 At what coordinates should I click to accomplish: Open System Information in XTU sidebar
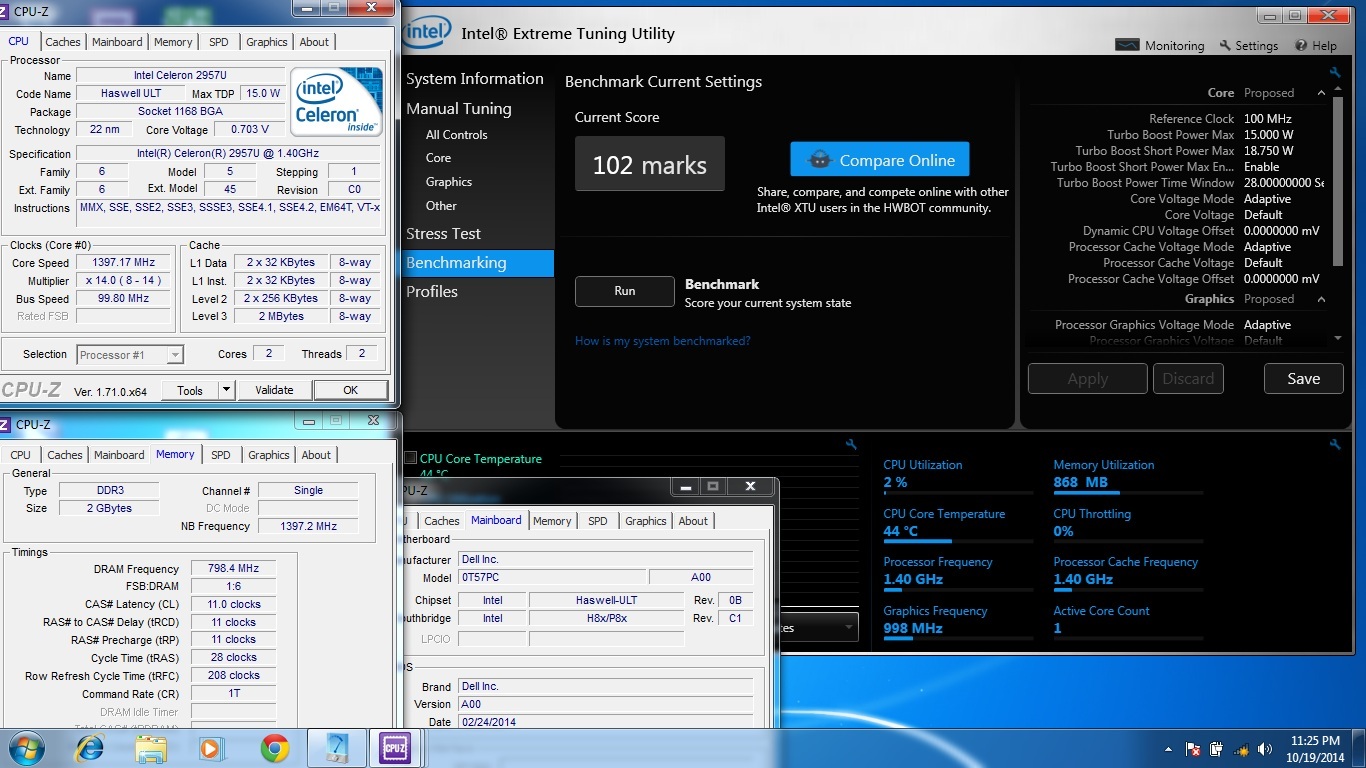[475, 79]
